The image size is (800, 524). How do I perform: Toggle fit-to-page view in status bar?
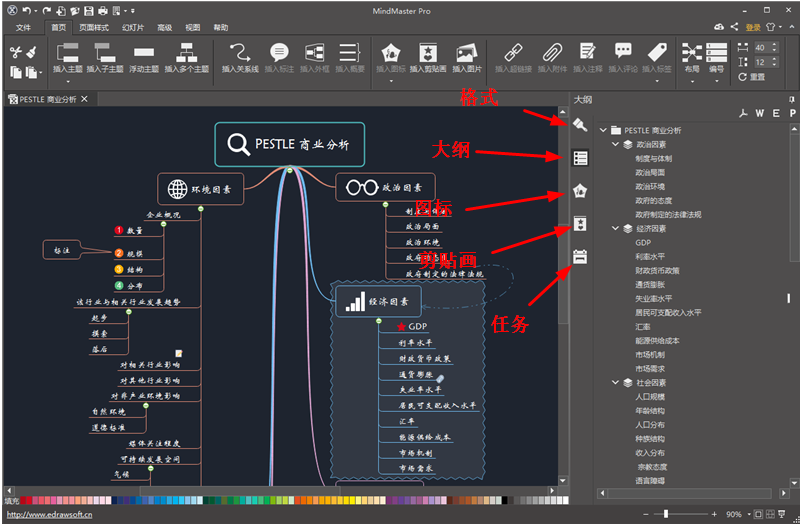[759, 514]
